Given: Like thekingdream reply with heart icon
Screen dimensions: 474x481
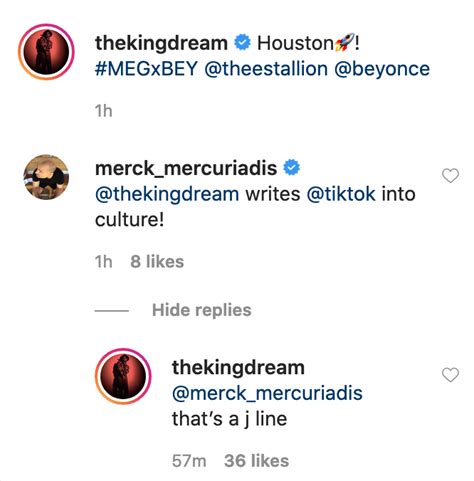Looking at the screenshot, I should [x=450, y=375].
